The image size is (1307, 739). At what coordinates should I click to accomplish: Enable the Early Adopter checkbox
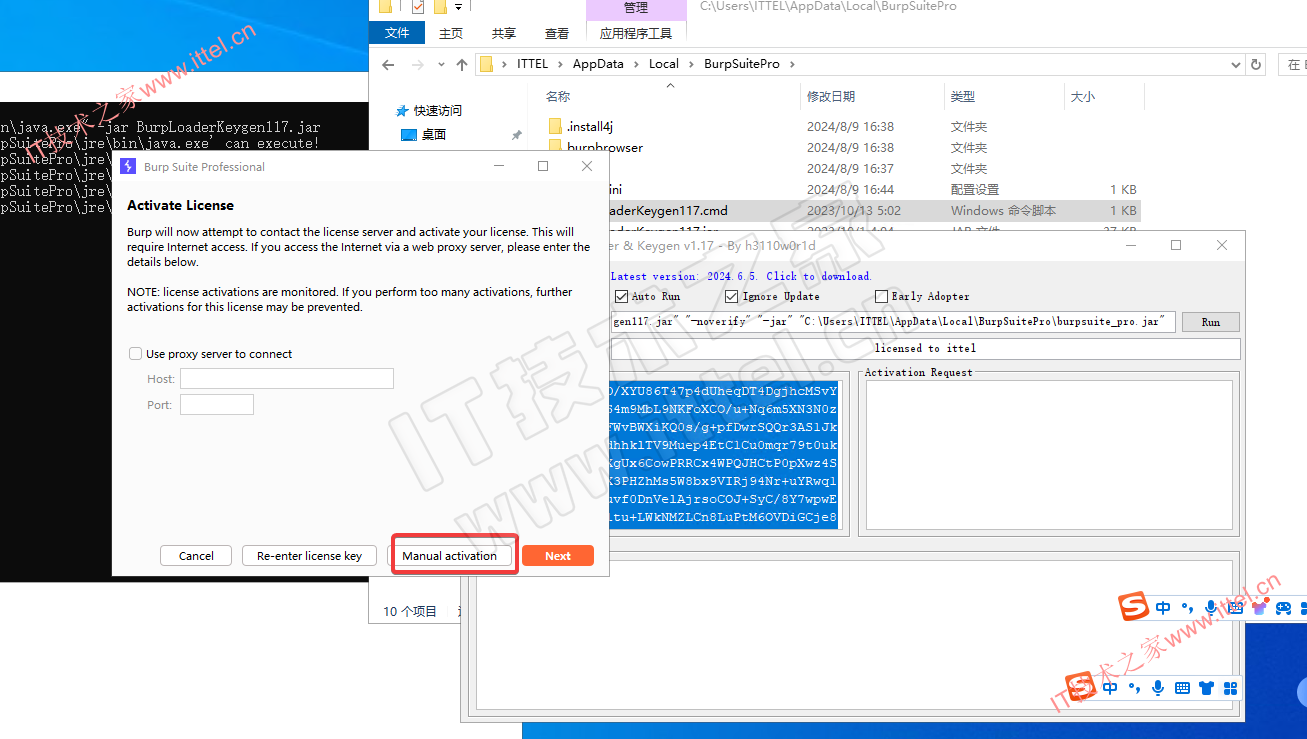coord(881,297)
